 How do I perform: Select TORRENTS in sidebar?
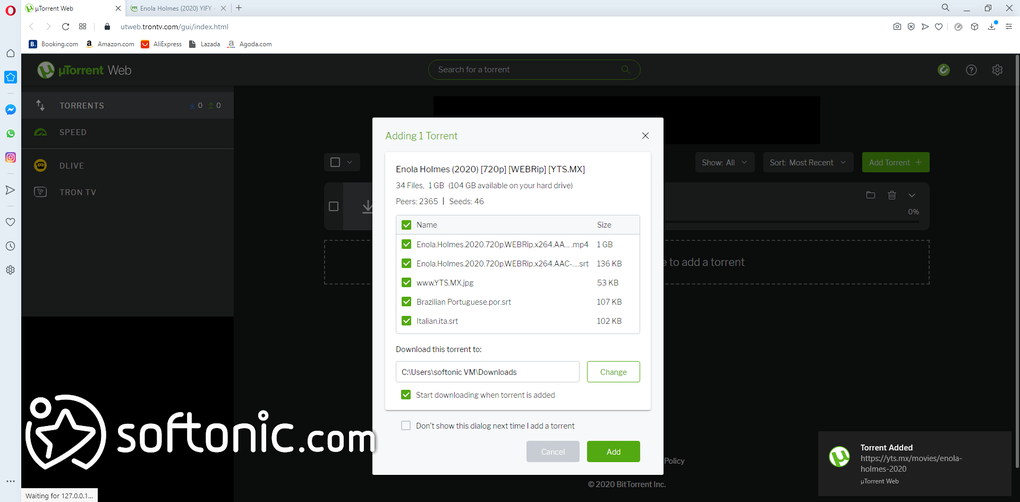(x=127, y=105)
